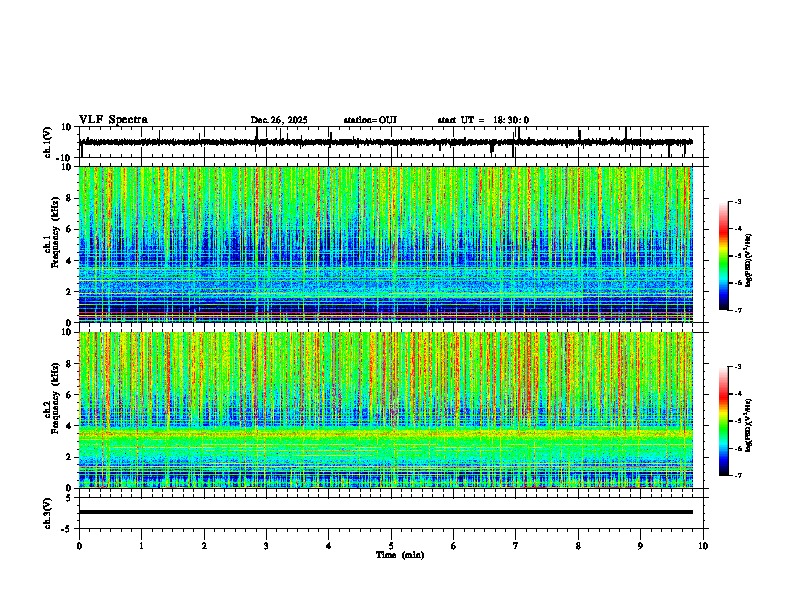
Task: Click the "-3" label on ch.1 color bar
Action: click(738, 201)
